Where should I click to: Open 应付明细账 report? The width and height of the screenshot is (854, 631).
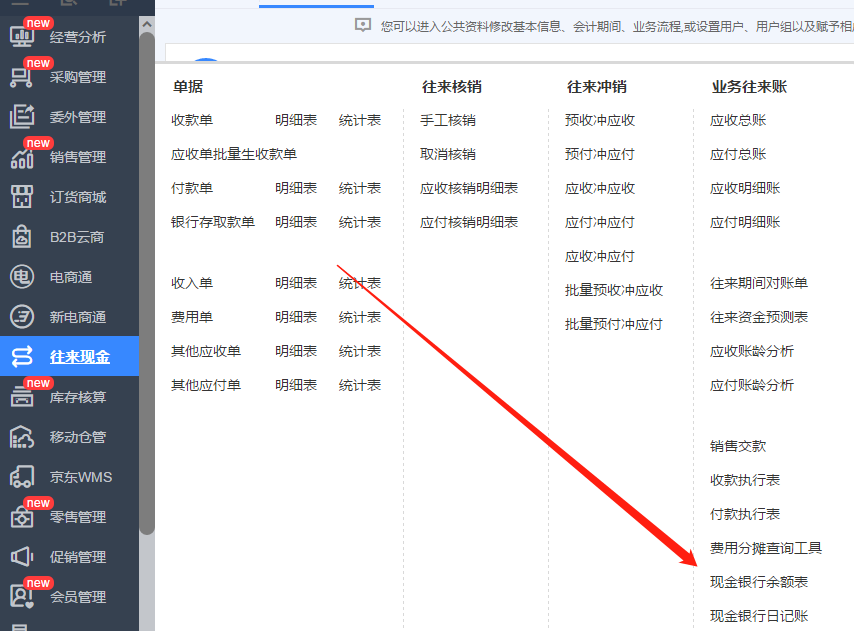click(x=745, y=222)
